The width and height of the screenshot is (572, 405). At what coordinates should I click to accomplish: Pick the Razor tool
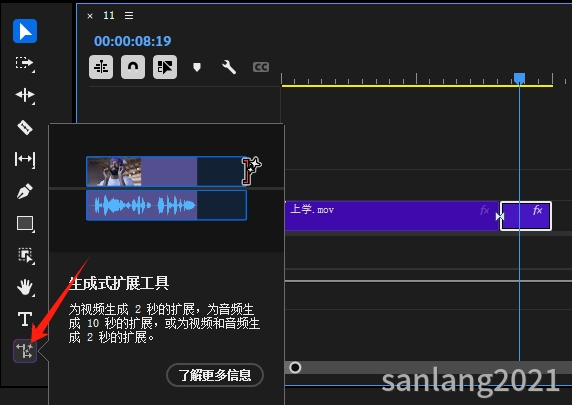coord(25,127)
